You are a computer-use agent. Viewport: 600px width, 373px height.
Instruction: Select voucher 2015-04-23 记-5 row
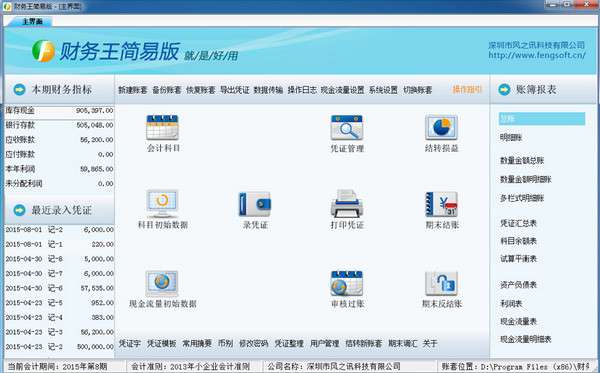pyautogui.click(x=59, y=303)
